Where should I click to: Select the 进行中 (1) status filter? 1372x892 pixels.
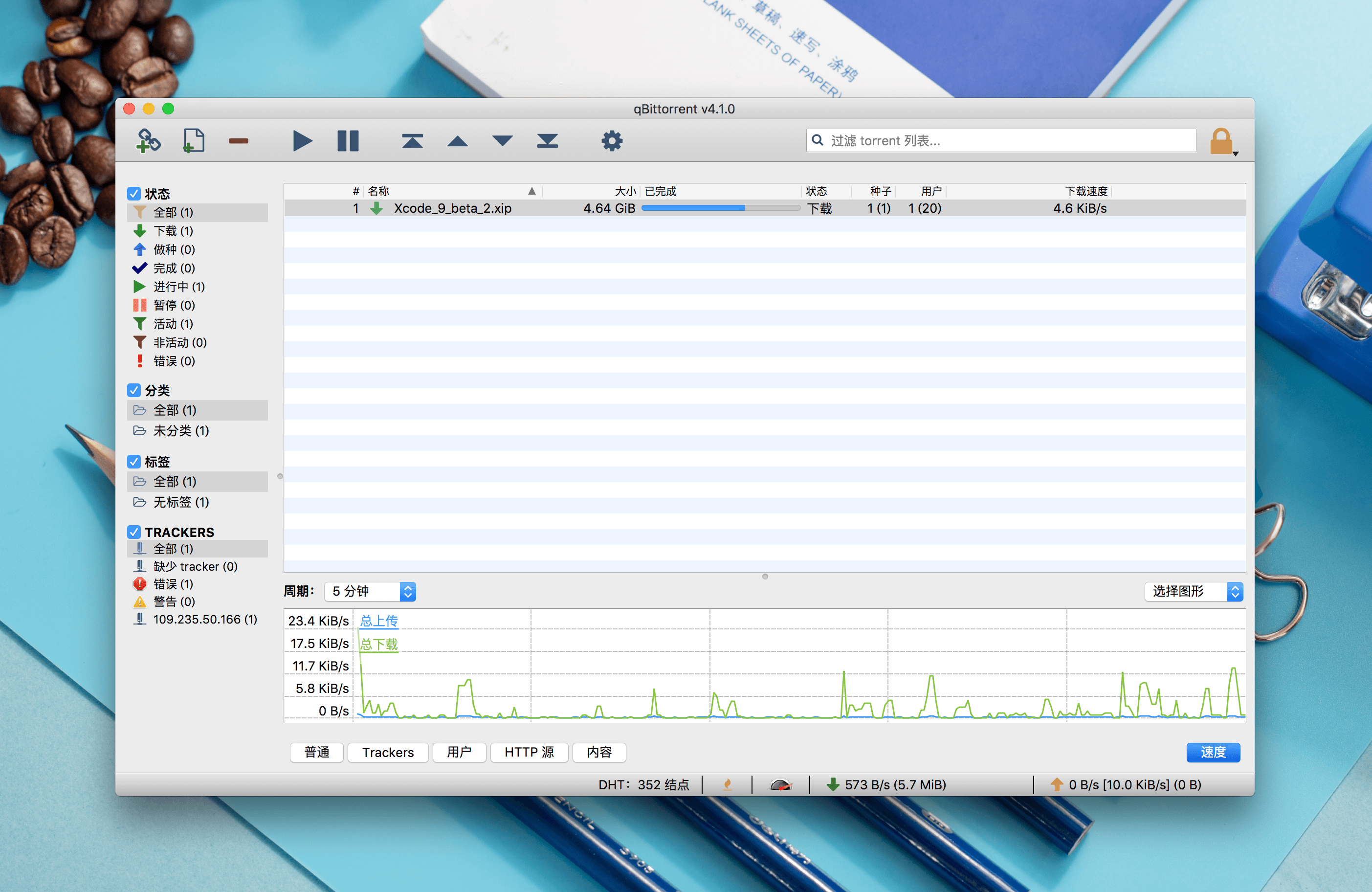click(197, 286)
